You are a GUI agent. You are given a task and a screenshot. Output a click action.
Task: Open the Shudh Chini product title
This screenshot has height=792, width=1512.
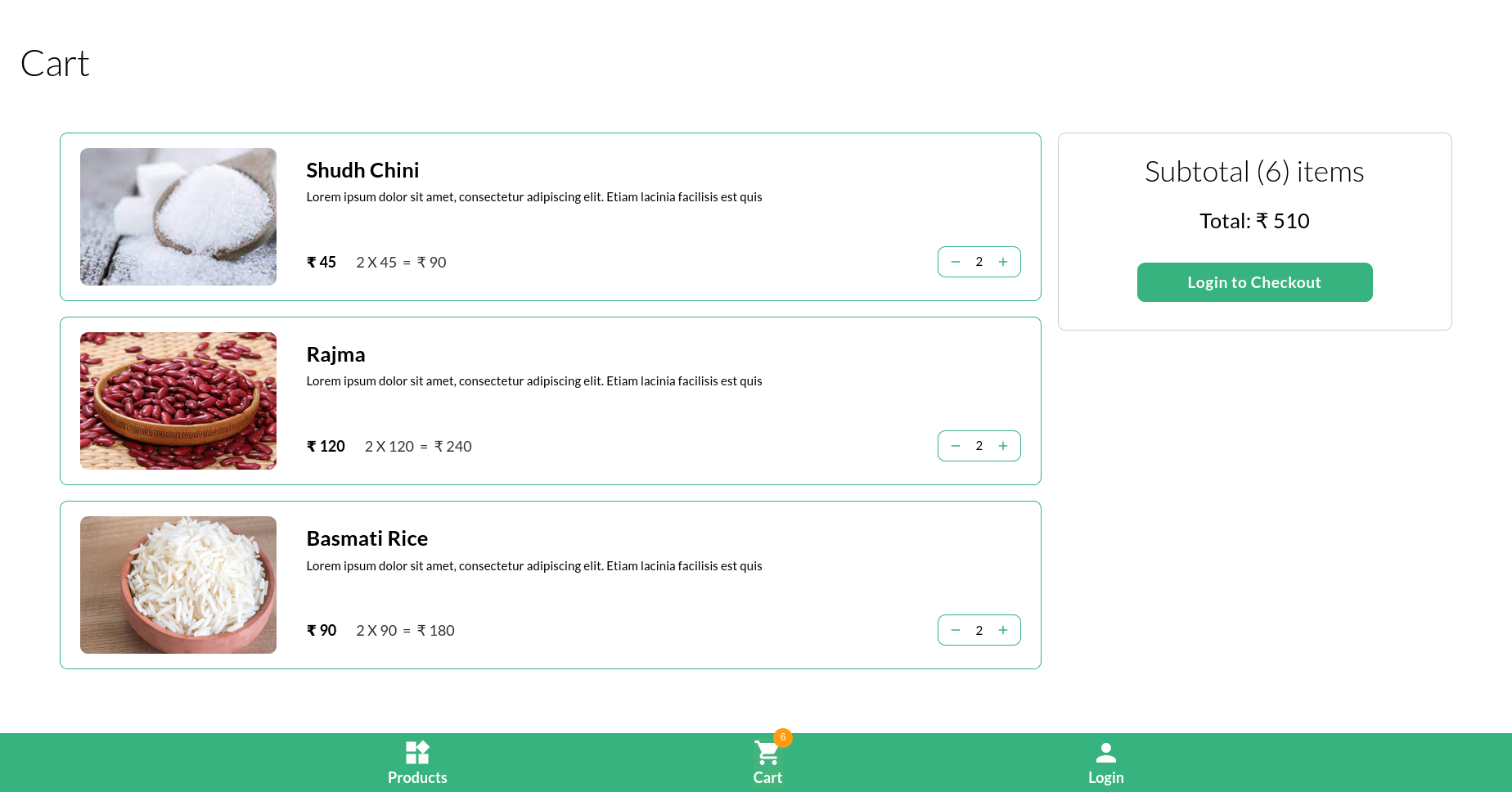tap(362, 170)
